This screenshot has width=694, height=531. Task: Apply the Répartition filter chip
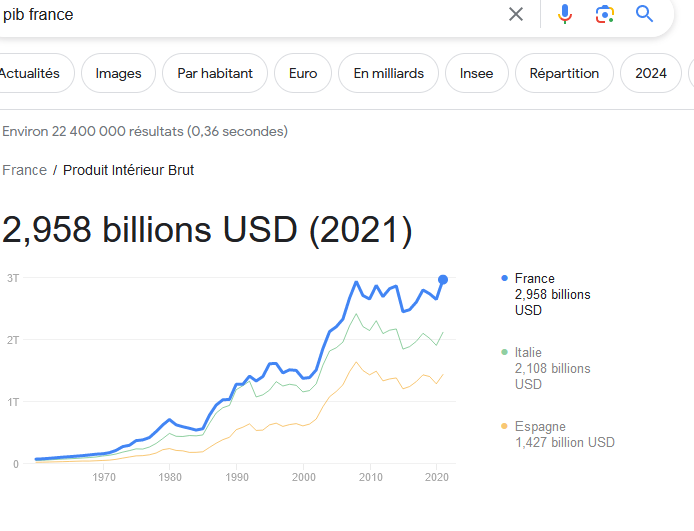(x=564, y=73)
